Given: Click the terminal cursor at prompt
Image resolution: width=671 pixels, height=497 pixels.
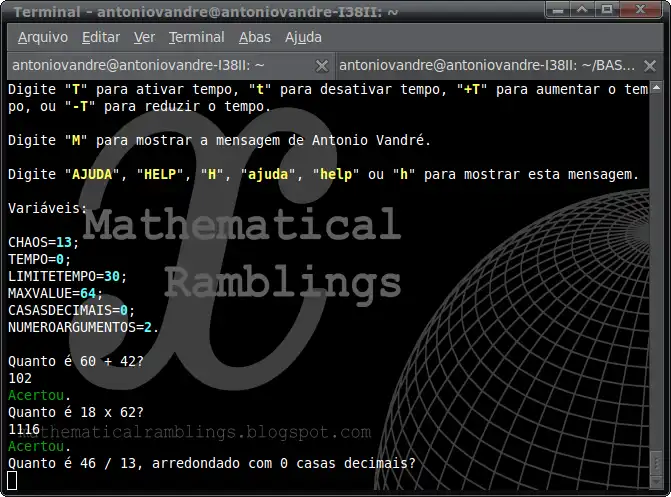Looking at the screenshot, I should pyautogui.click(x=12, y=480).
